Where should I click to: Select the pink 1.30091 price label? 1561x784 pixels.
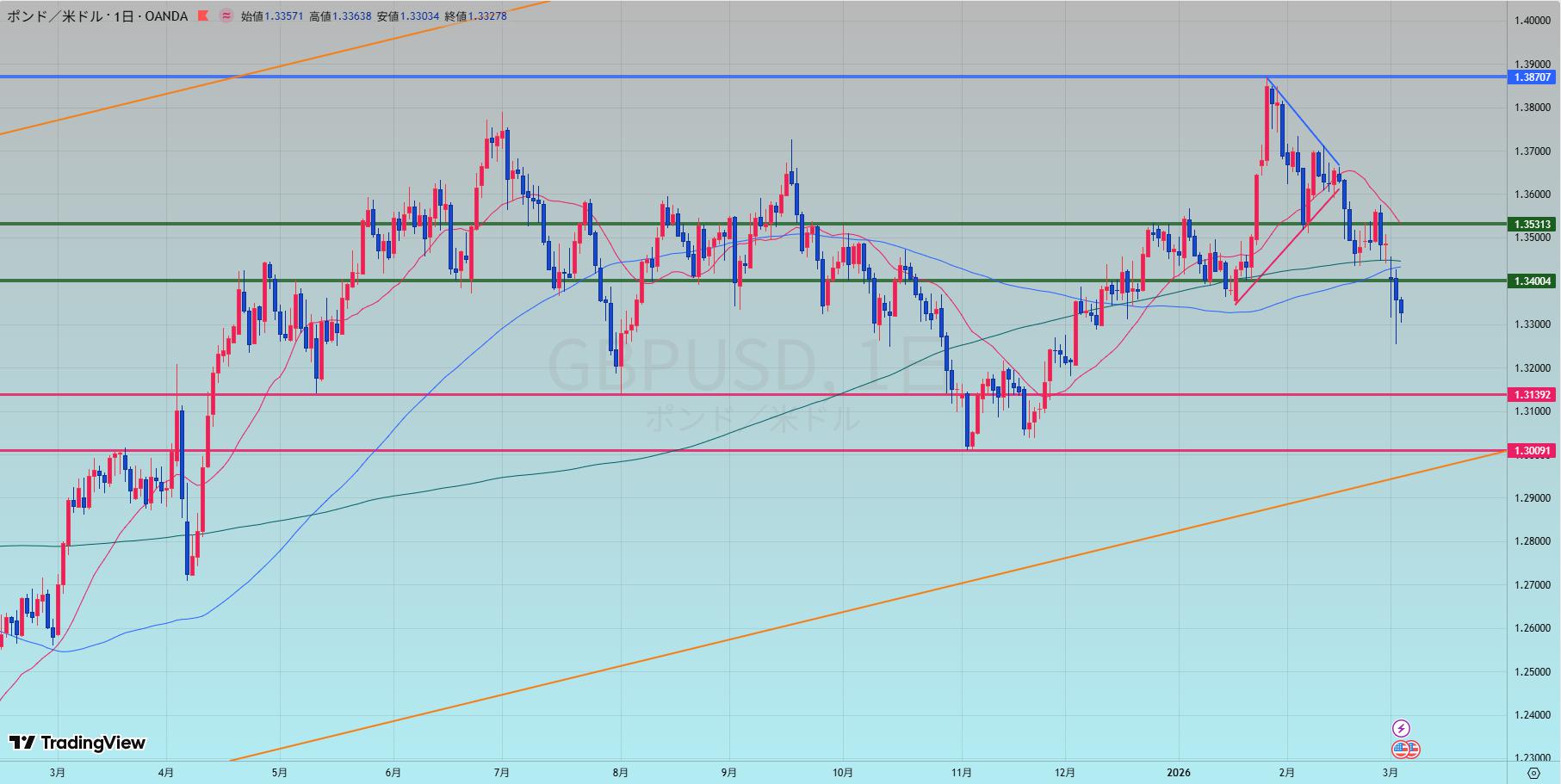click(1533, 451)
